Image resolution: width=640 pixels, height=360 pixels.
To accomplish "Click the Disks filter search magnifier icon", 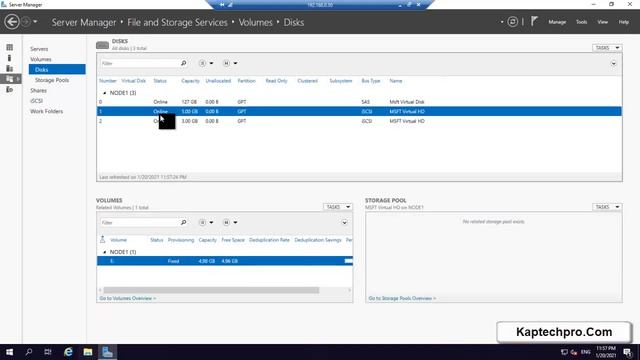I will coord(183,63).
